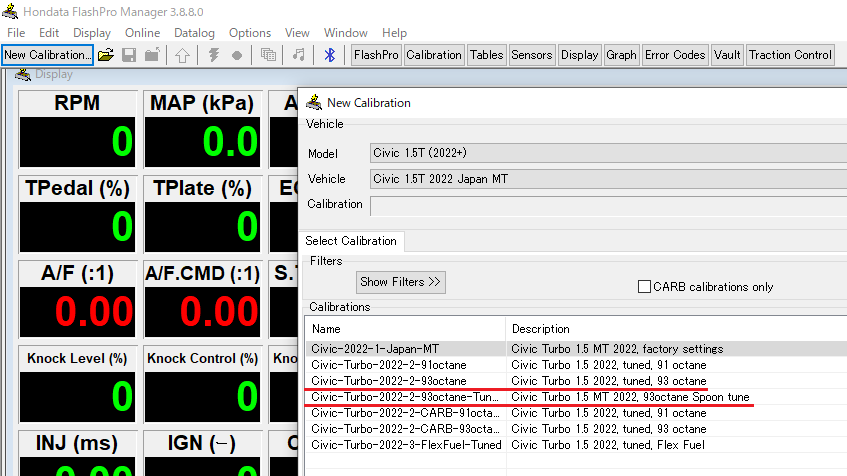
Task: Click the Hondata app icon in title bar
Action: 10,11
